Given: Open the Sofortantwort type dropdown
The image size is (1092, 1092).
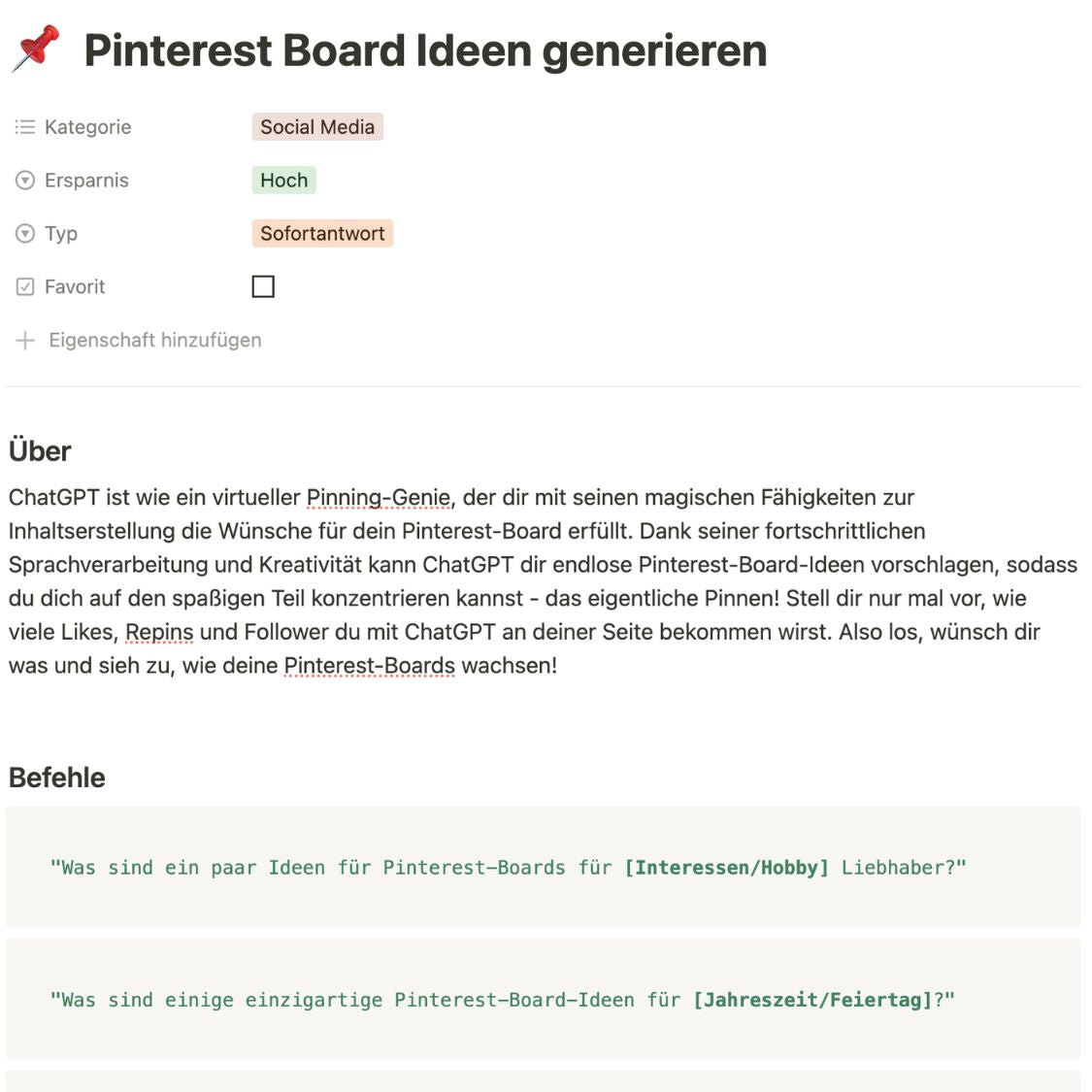Looking at the screenshot, I should tap(322, 234).
